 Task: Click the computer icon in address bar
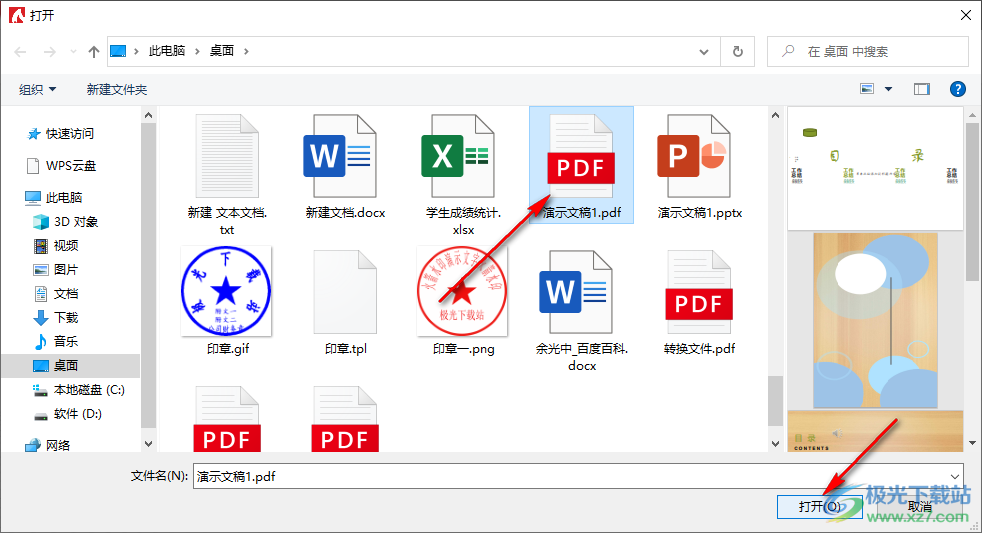pos(118,51)
